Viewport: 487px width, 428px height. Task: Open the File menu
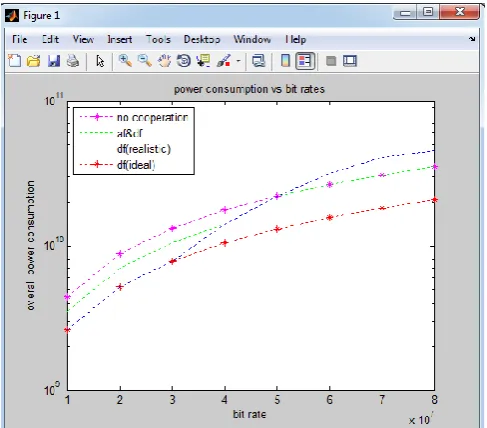pos(20,39)
